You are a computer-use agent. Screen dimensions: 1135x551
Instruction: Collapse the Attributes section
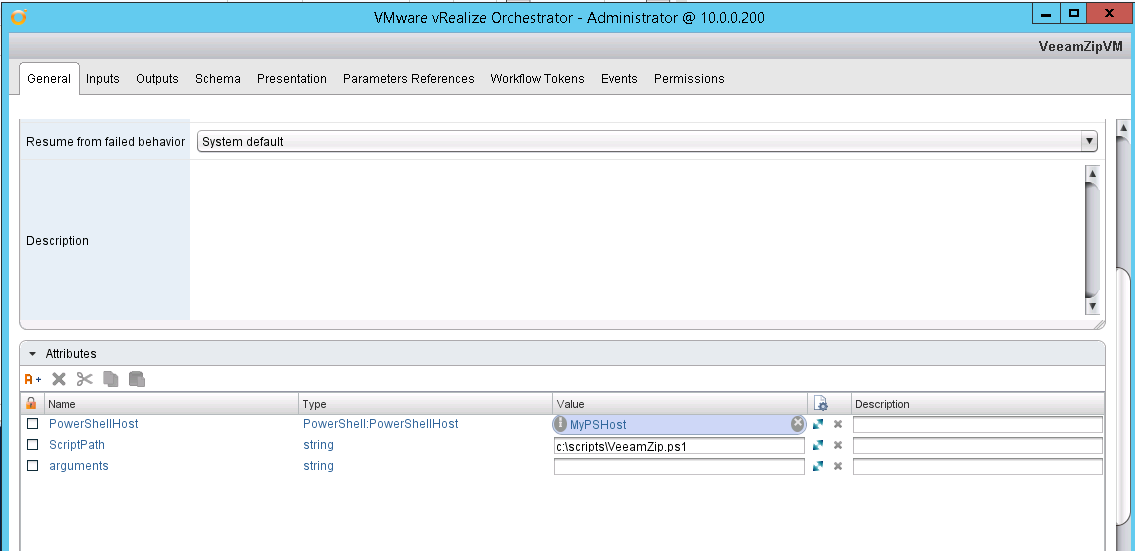point(32,354)
